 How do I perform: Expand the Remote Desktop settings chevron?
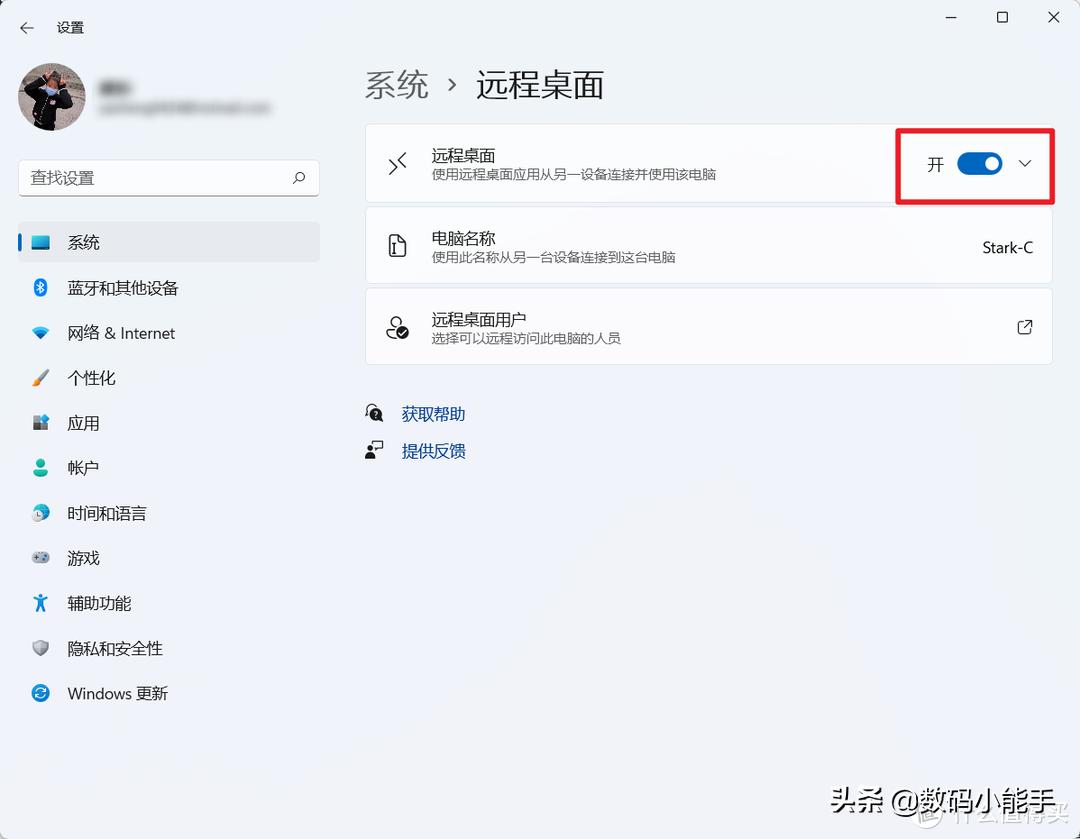coord(1023,164)
